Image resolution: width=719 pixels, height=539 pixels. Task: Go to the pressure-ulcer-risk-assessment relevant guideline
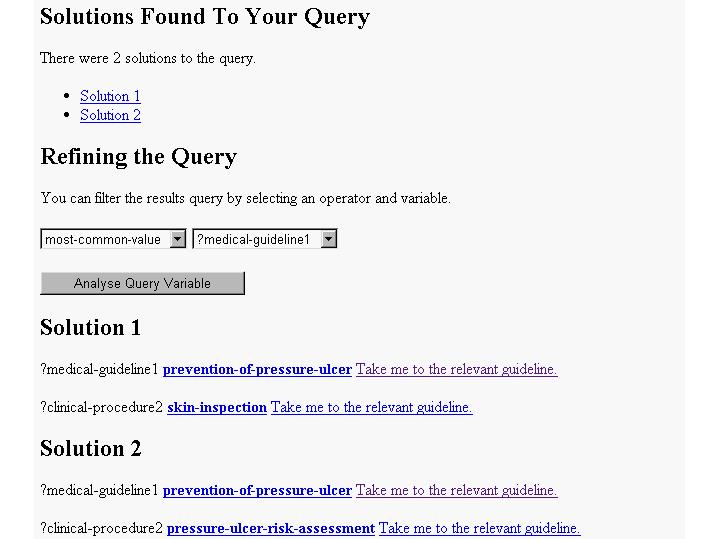(x=479, y=528)
